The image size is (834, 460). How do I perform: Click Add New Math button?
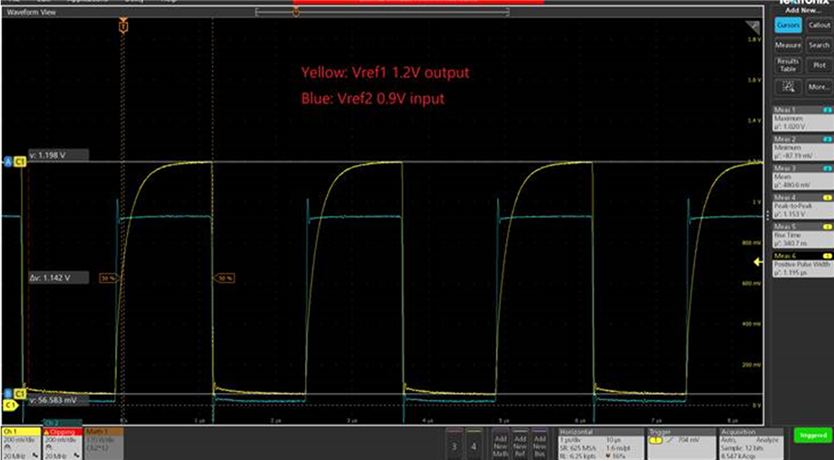[x=500, y=443]
